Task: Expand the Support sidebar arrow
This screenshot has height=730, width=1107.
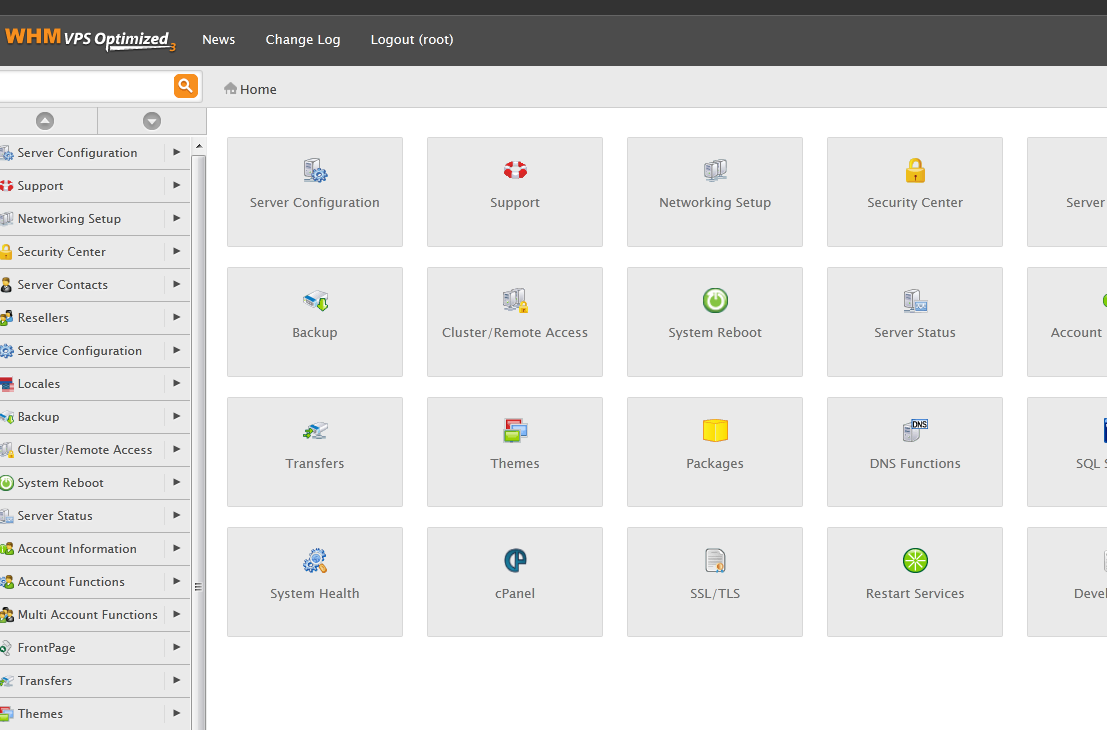Action: 176,185
